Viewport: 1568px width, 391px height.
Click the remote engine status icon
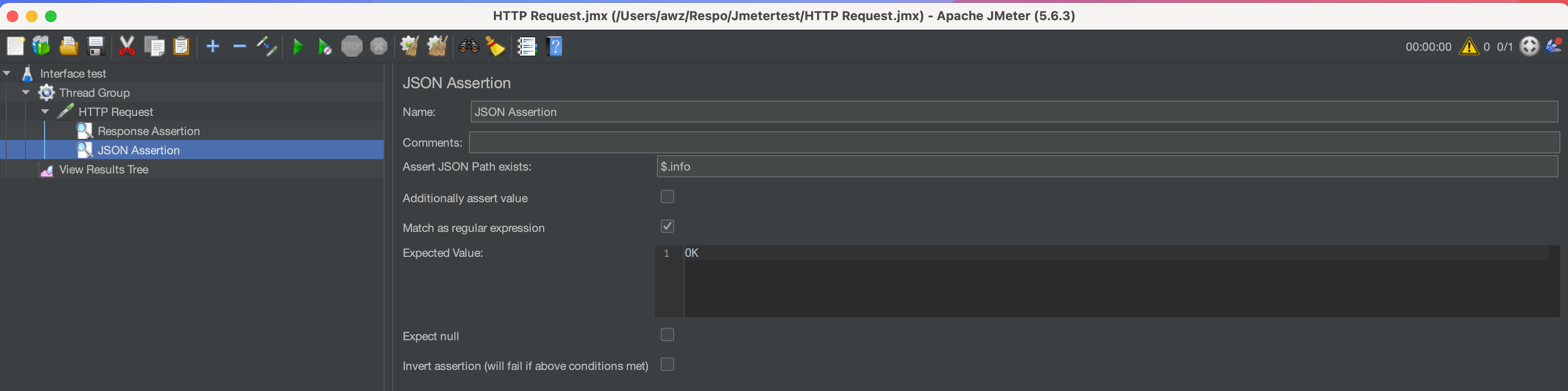[1529, 46]
